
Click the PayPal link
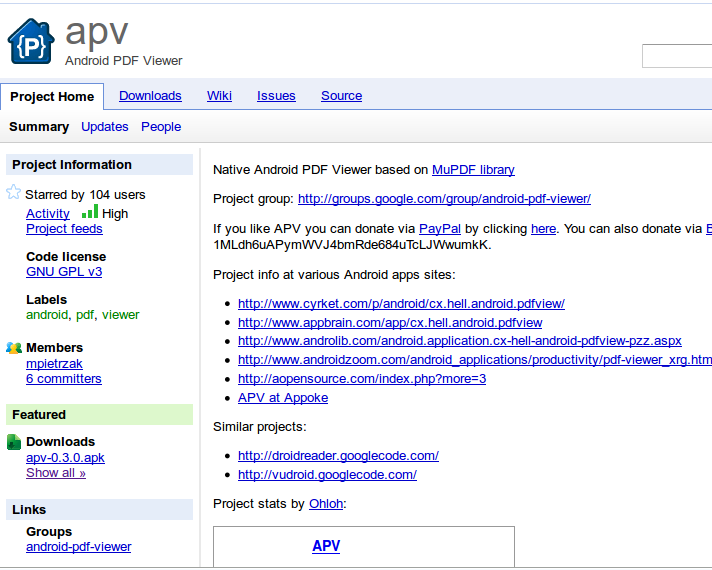tap(440, 229)
